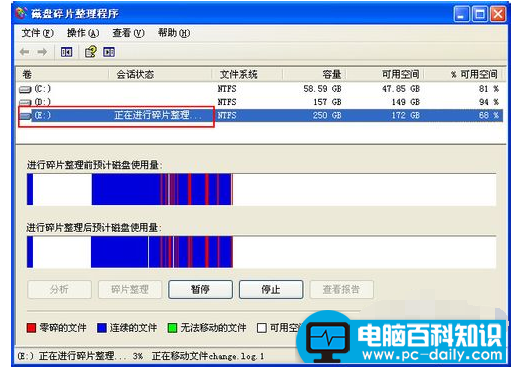Click the 149 GB free space cell
The image size is (511, 368).
coord(406,102)
